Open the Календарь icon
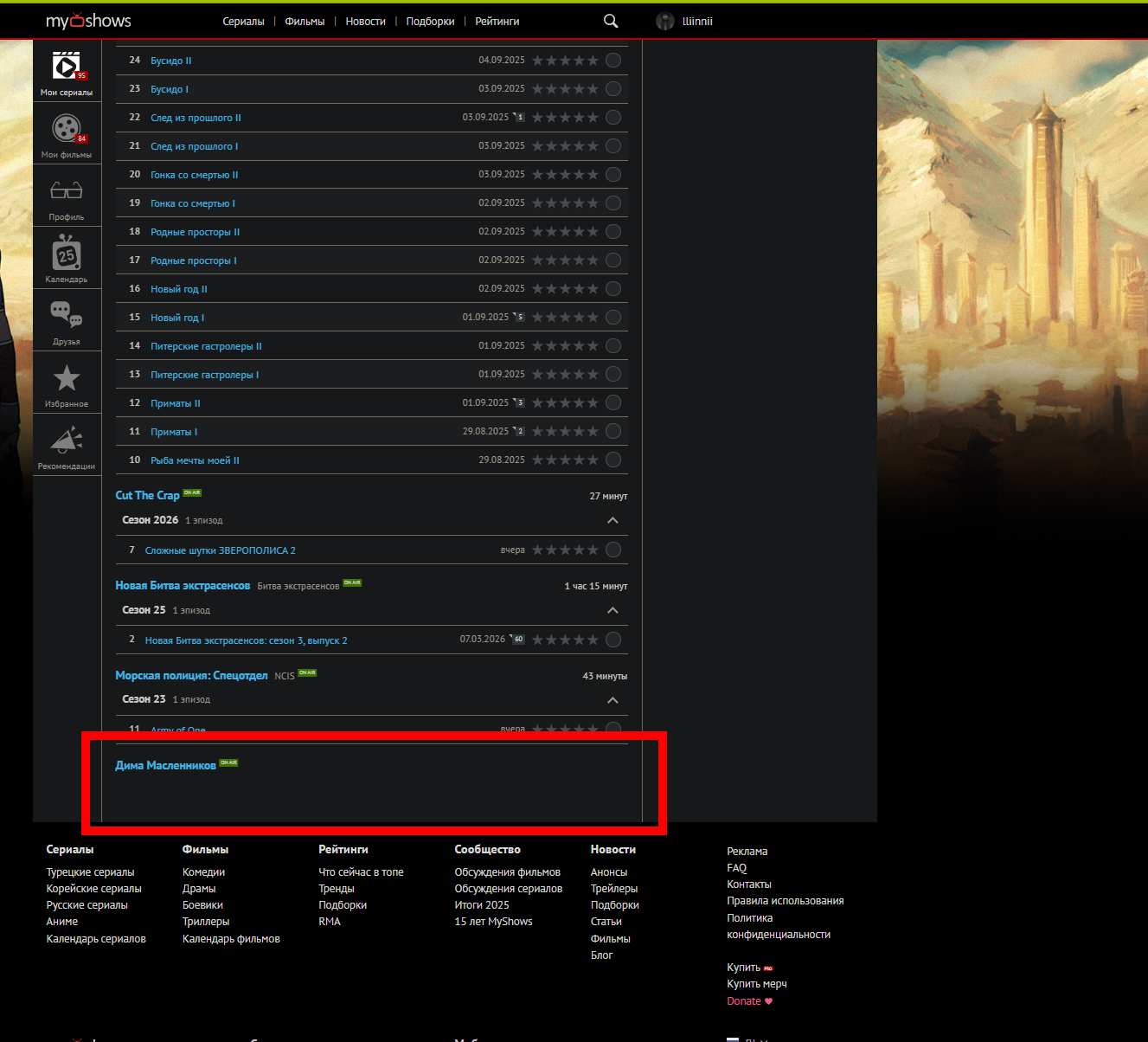 click(67, 254)
